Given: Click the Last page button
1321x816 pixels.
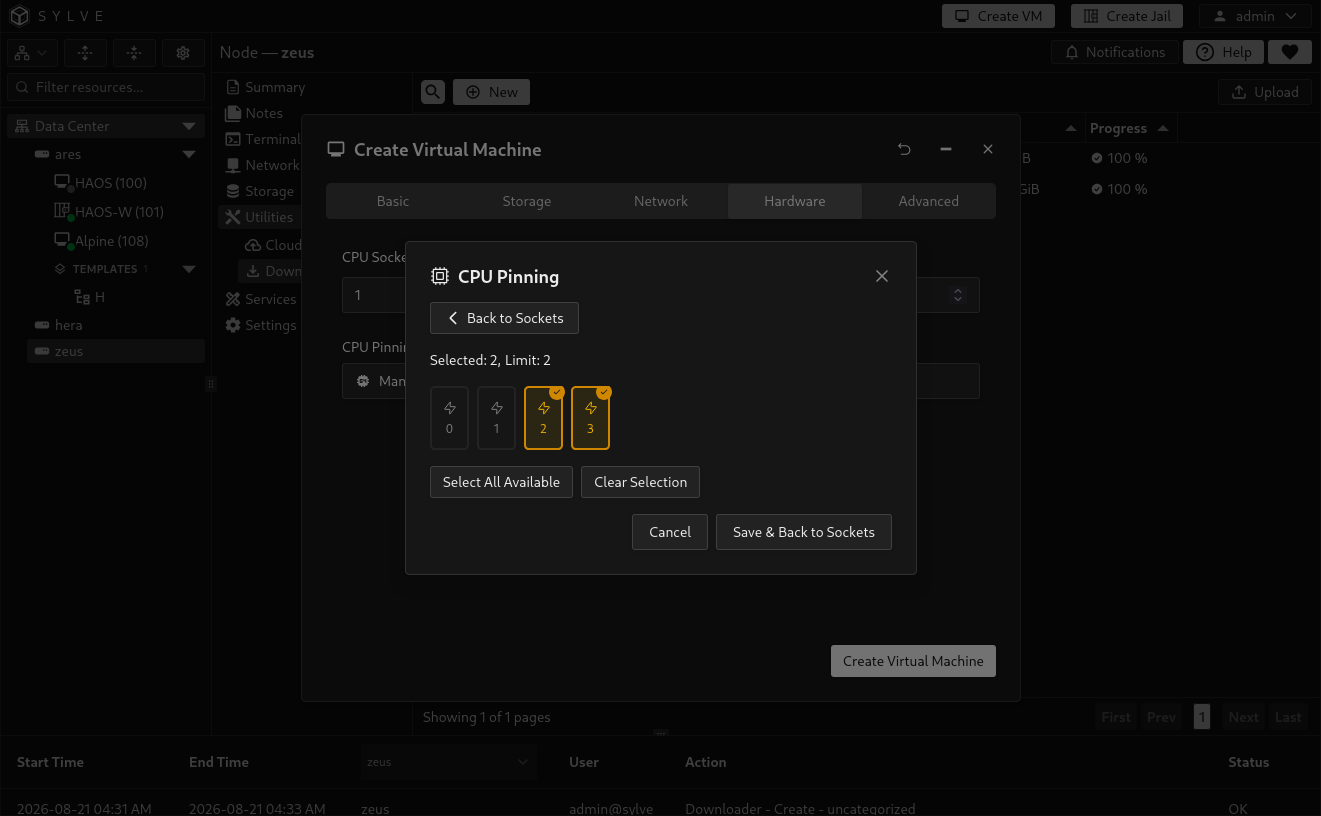Looking at the screenshot, I should coord(1288,717).
